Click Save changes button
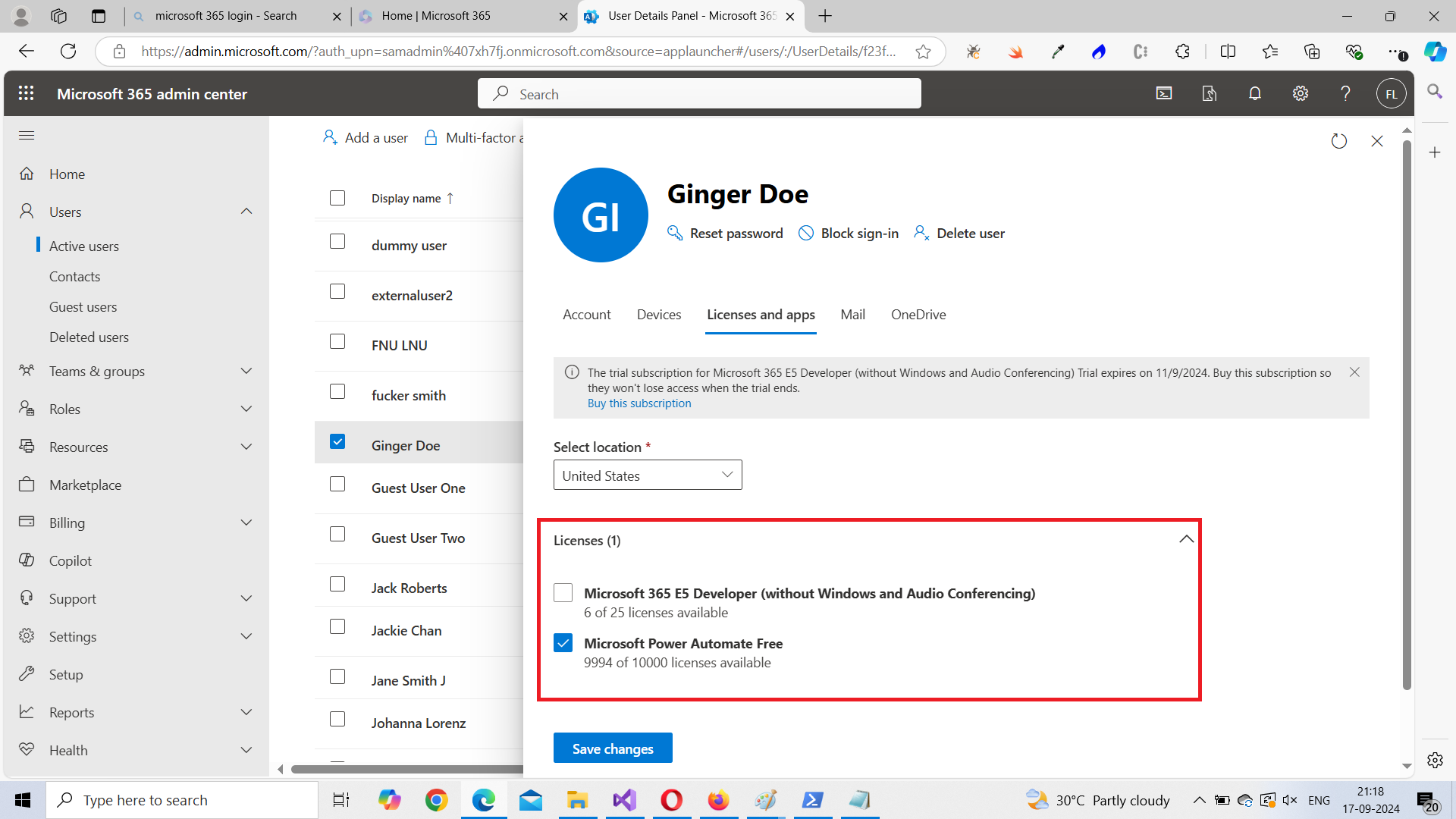1456x819 pixels. tap(613, 748)
